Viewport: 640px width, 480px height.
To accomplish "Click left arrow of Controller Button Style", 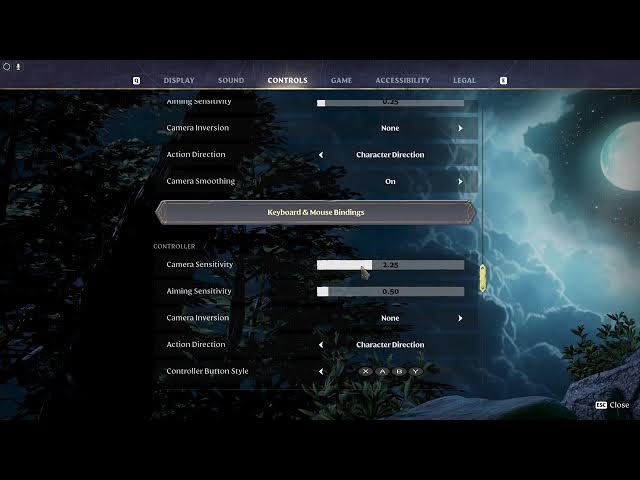I will 321,371.
